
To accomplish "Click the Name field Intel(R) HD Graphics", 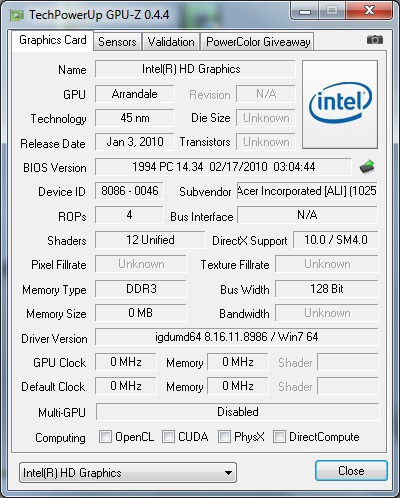I will coord(195,69).
